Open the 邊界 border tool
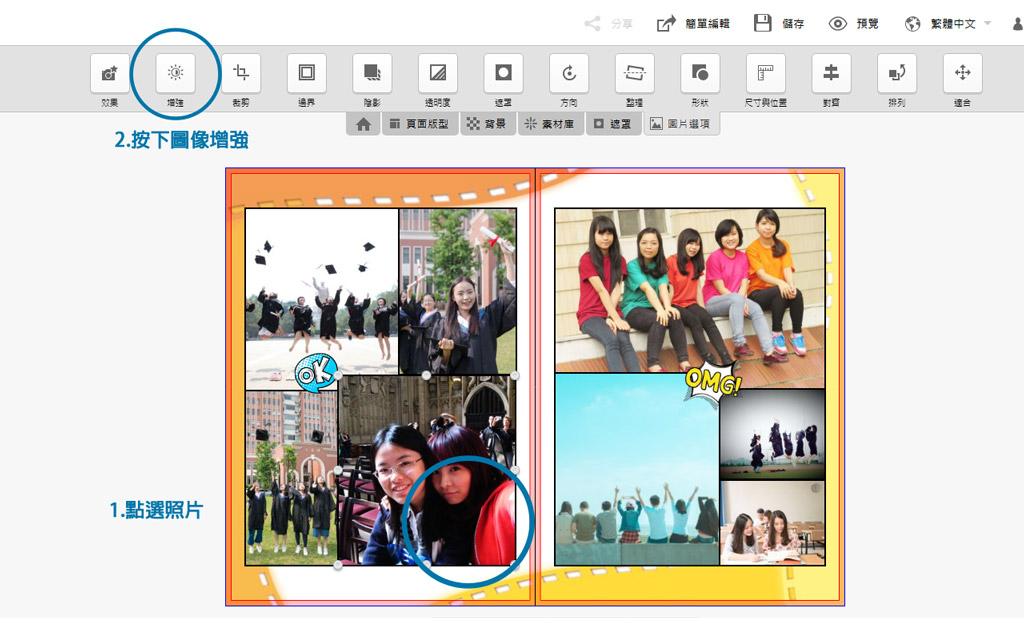This screenshot has width=1024, height=618. (x=306, y=73)
